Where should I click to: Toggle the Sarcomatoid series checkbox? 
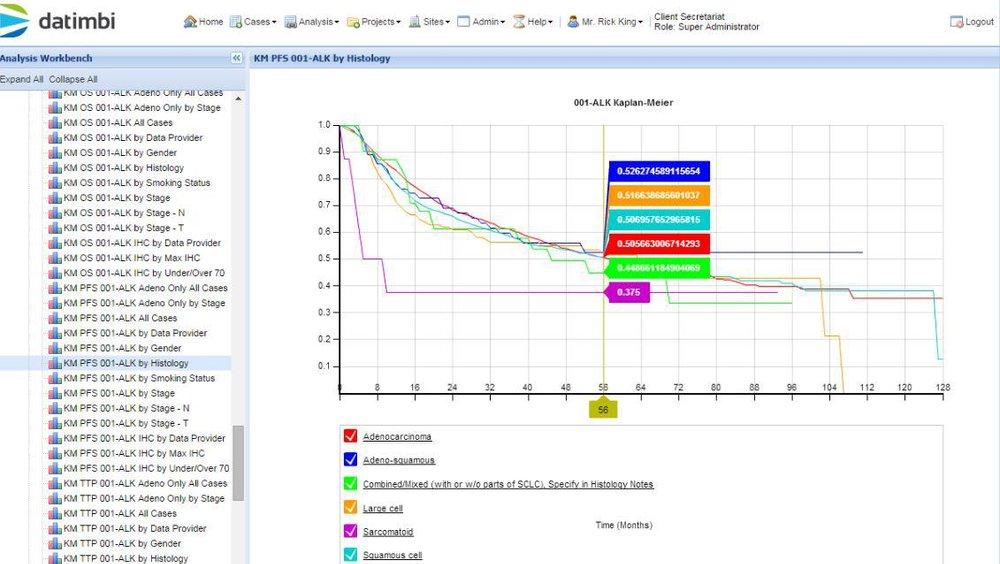[x=350, y=531]
